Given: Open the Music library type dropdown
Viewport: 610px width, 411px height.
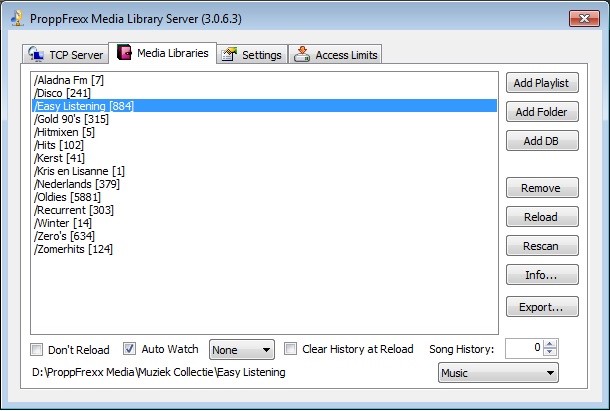Looking at the screenshot, I should tap(498, 373).
